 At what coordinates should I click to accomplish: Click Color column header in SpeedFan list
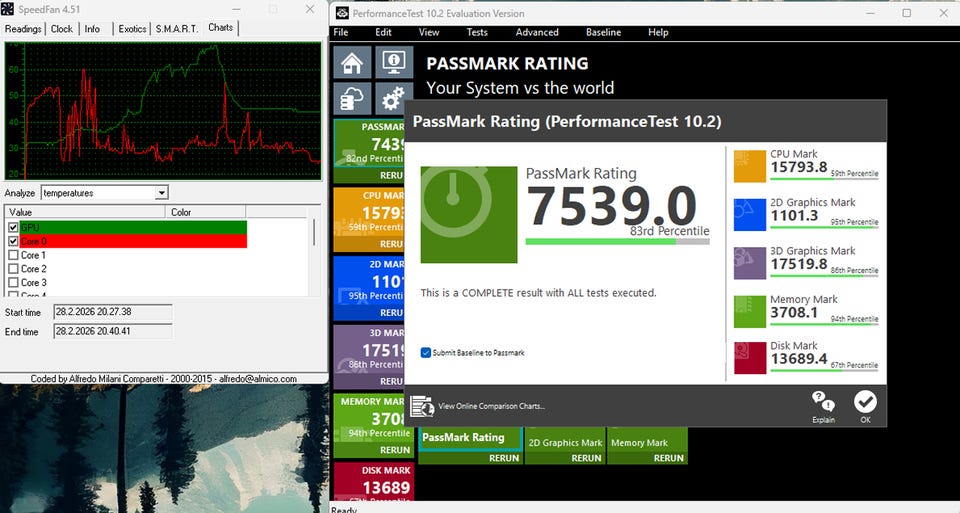(x=205, y=212)
